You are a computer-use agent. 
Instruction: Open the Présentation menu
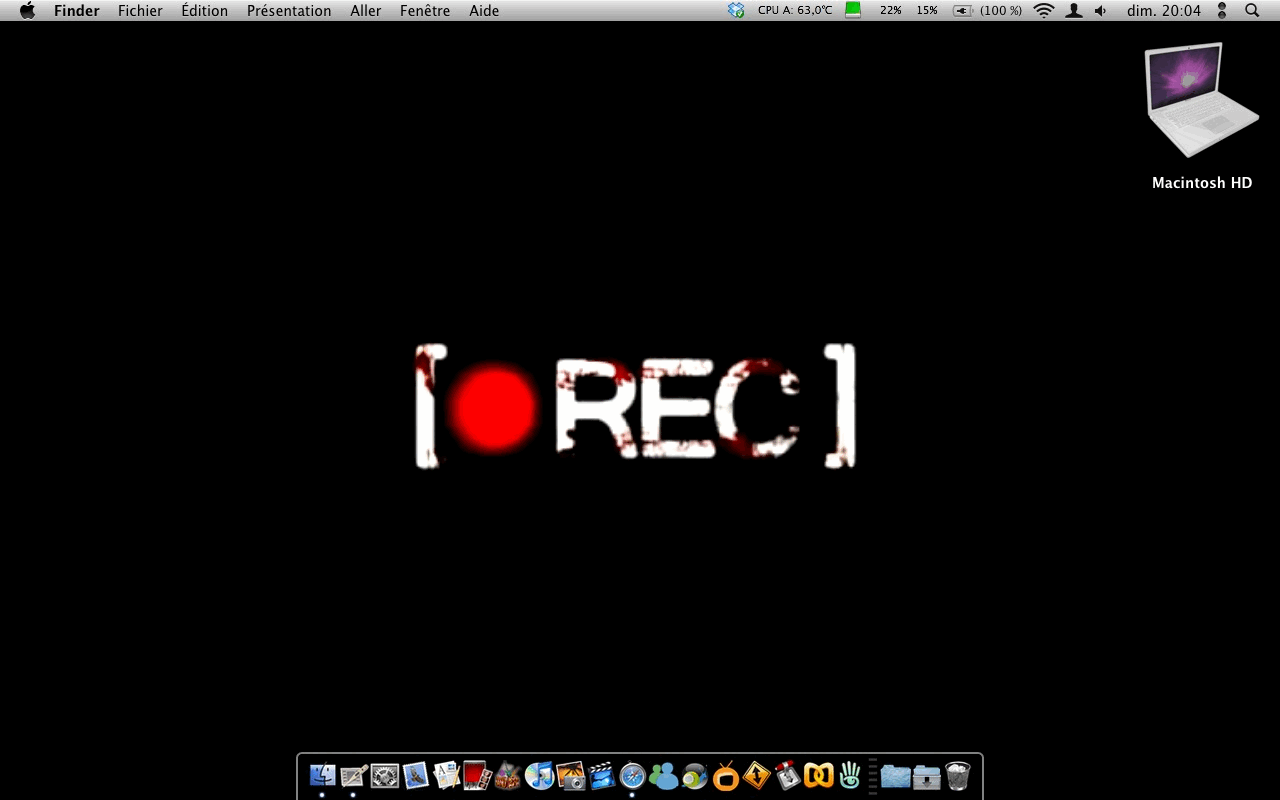[x=289, y=11]
